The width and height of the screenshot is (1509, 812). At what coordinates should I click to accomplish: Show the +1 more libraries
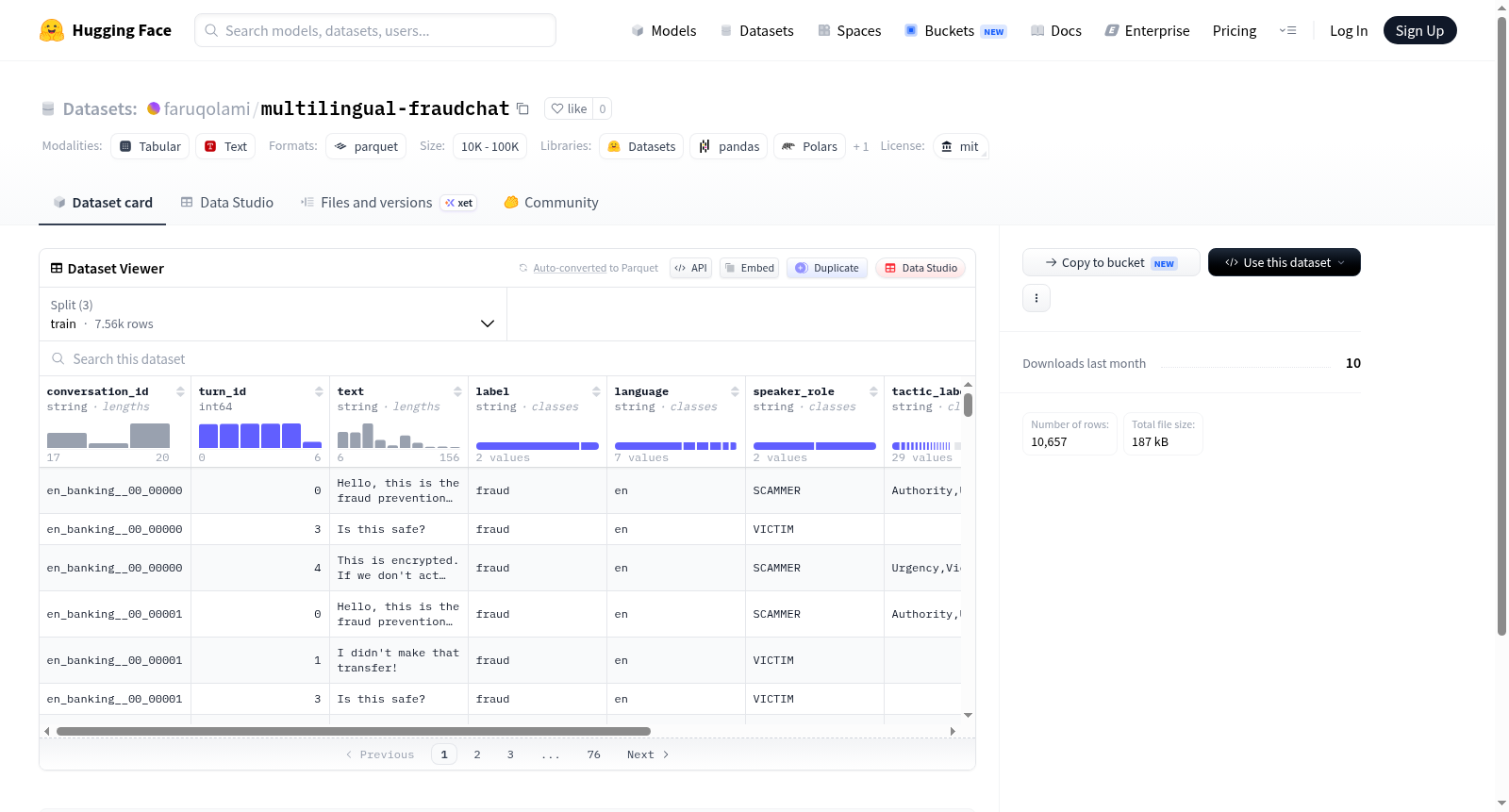861,146
